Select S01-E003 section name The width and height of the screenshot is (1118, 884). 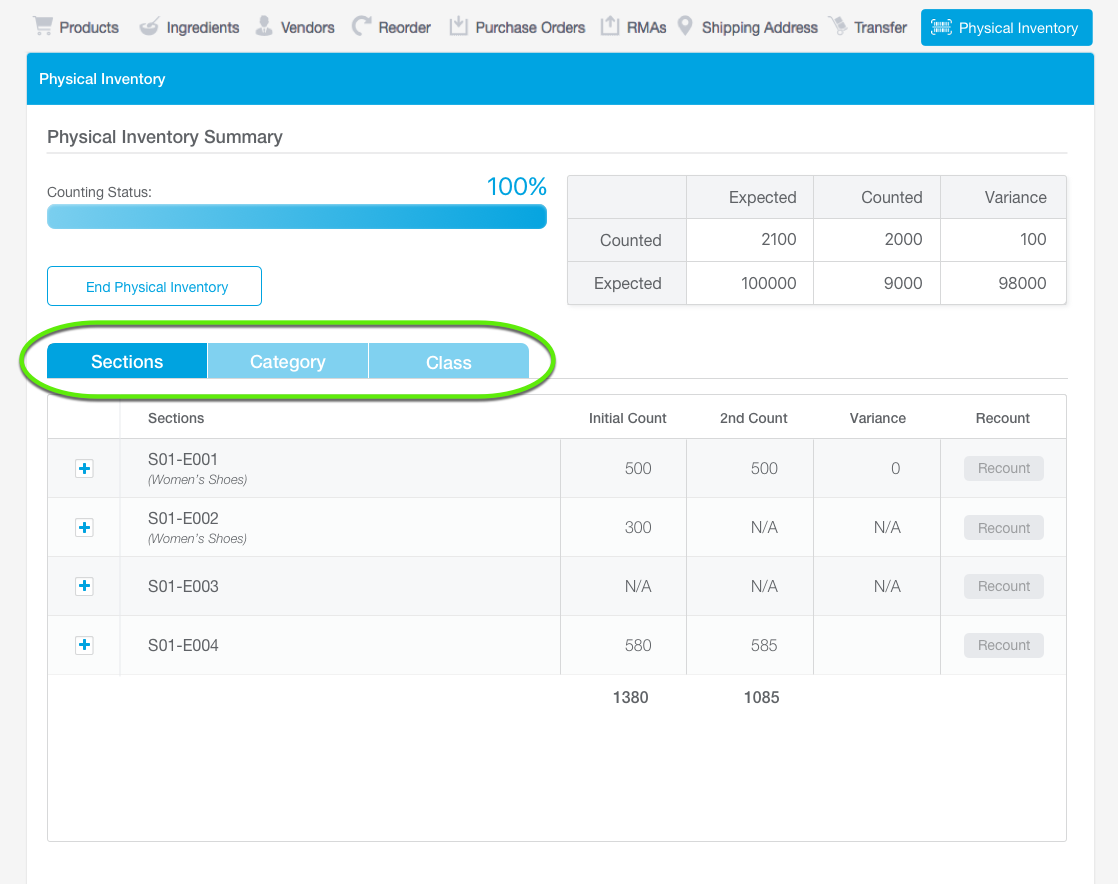tap(183, 586)
